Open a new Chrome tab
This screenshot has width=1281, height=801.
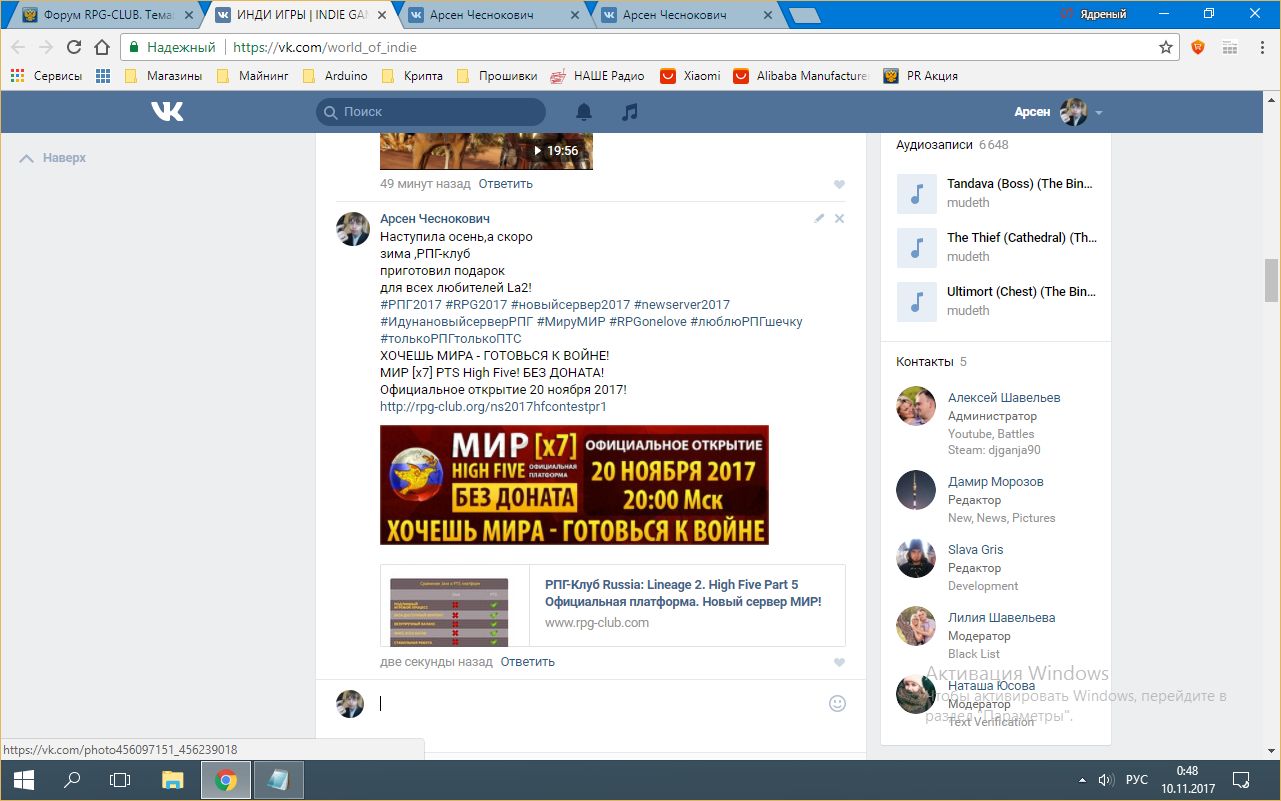803,15
